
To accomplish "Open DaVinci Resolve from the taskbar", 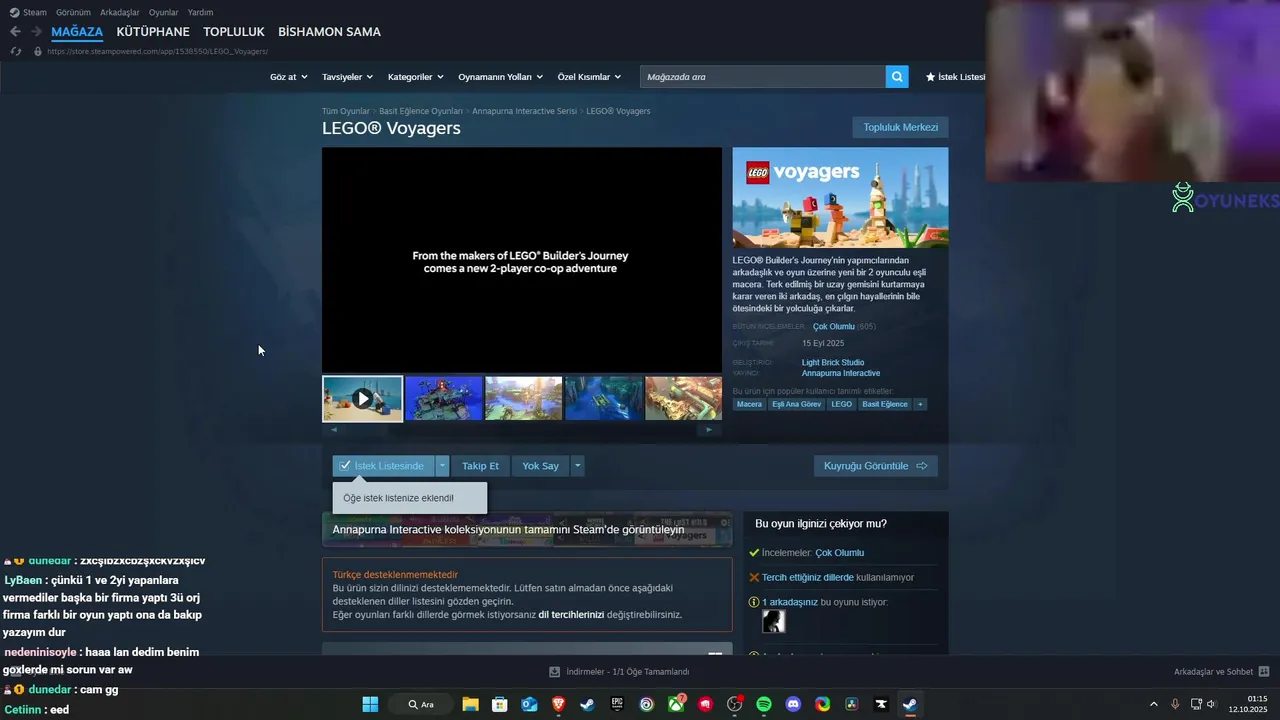I will coord(852,704).
